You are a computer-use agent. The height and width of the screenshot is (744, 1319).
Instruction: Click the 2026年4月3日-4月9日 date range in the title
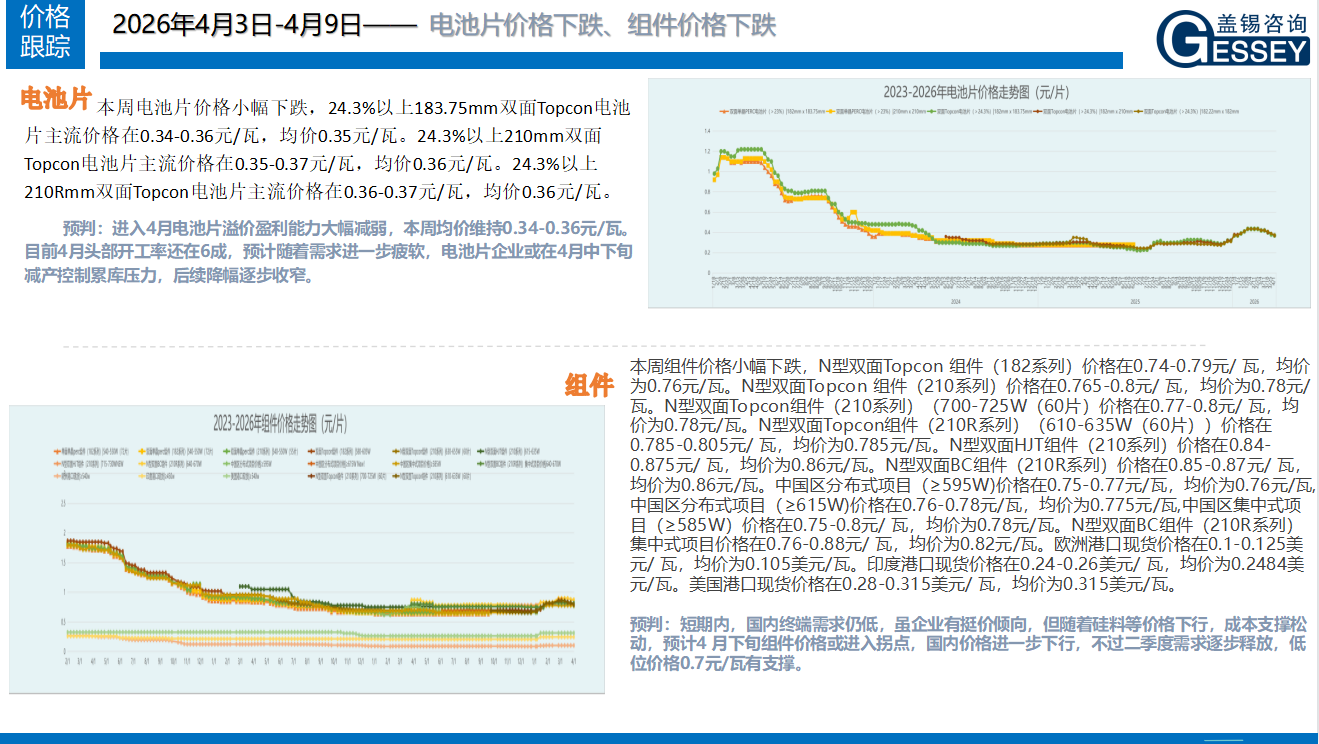(x=237, y=25)
